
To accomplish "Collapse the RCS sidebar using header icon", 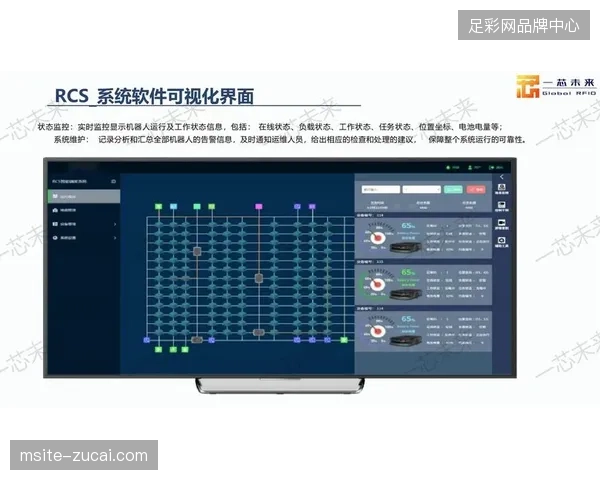I will click(113, 181).
